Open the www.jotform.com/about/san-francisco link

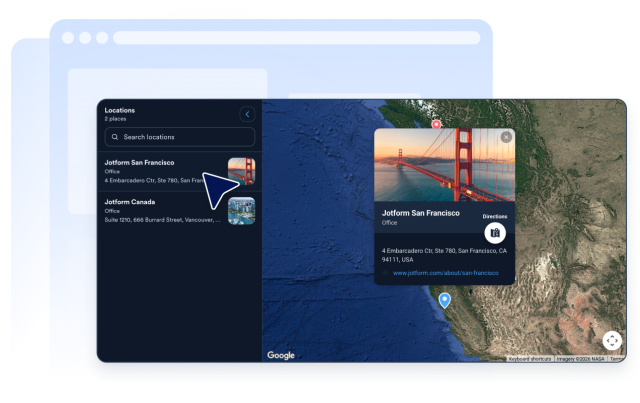(445, 273)
